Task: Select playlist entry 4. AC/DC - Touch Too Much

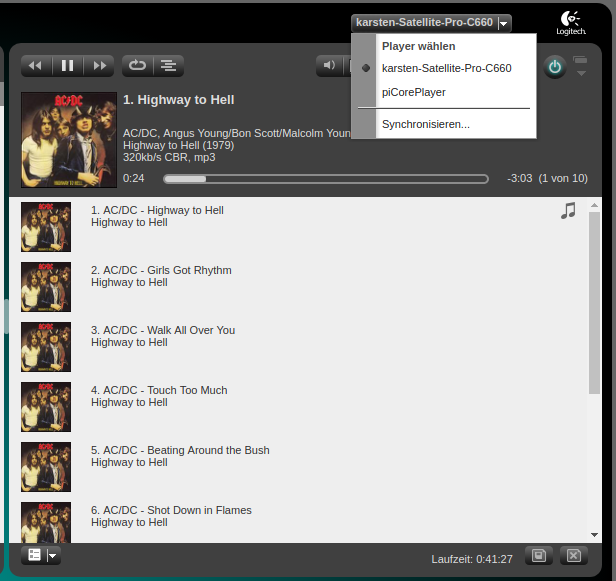Action: tap(159, 390)
